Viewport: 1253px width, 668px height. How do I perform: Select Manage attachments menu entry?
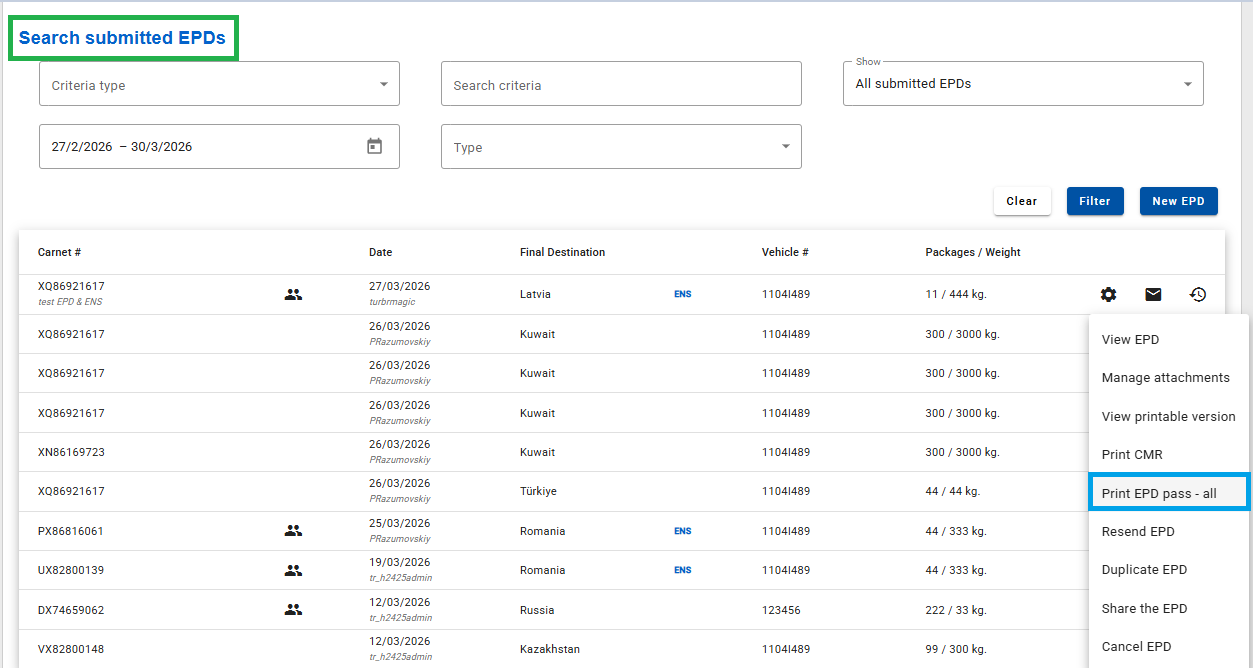pos(1165,378)
